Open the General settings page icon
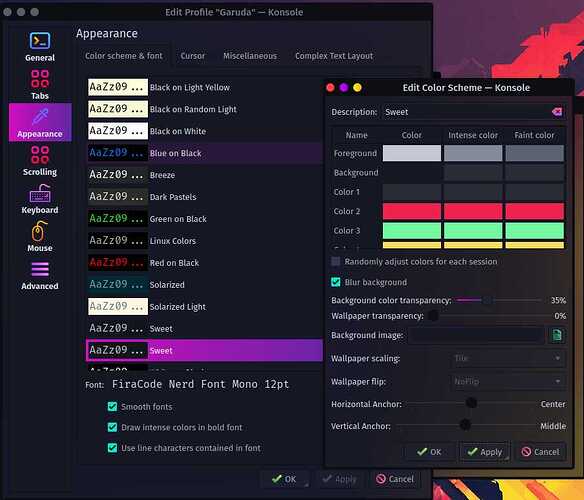The image size is (584, 500). (40, 41)
